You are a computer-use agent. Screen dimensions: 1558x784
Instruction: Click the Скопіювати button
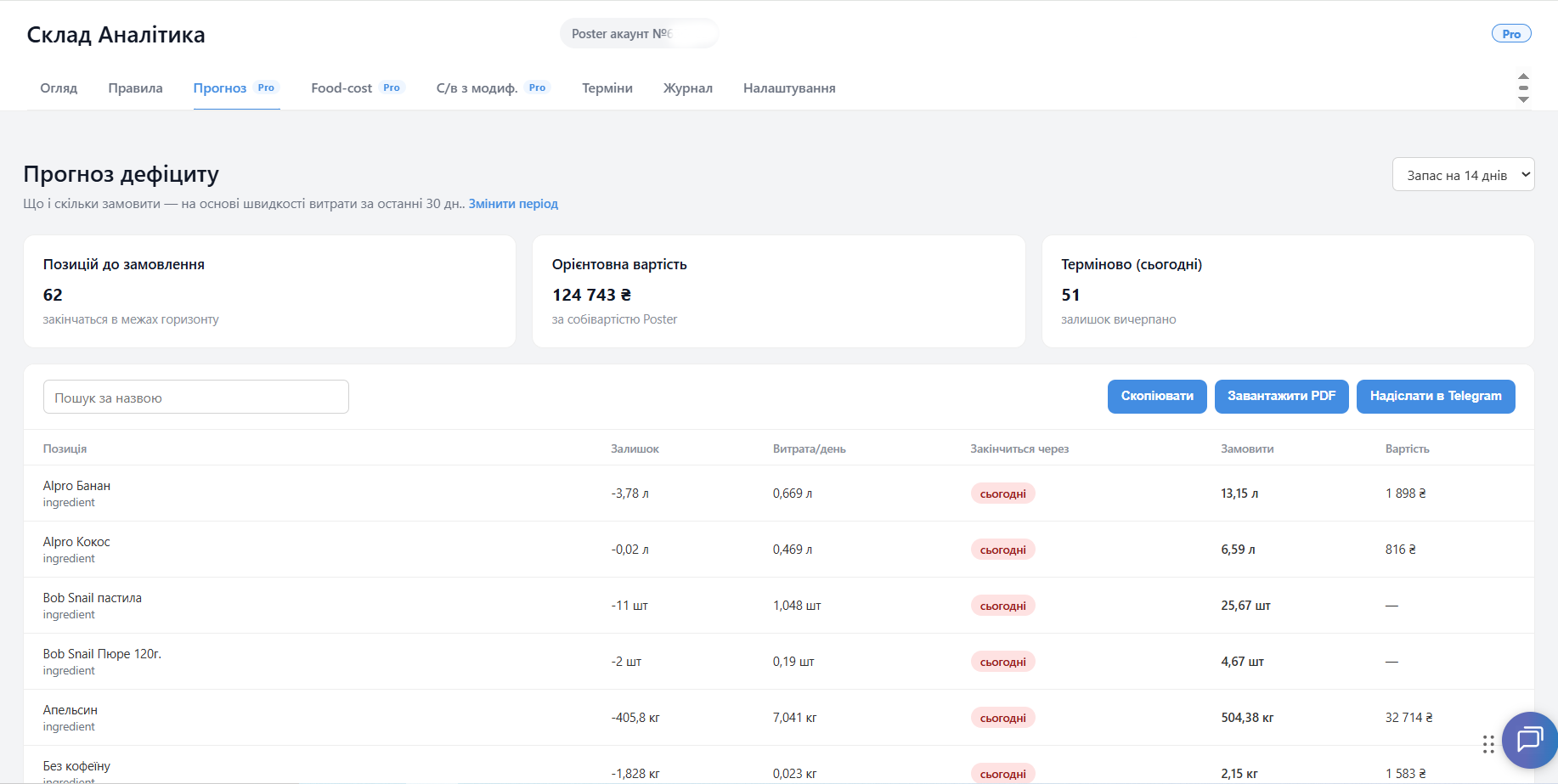pyautogui.click(x=1157, y=397)
